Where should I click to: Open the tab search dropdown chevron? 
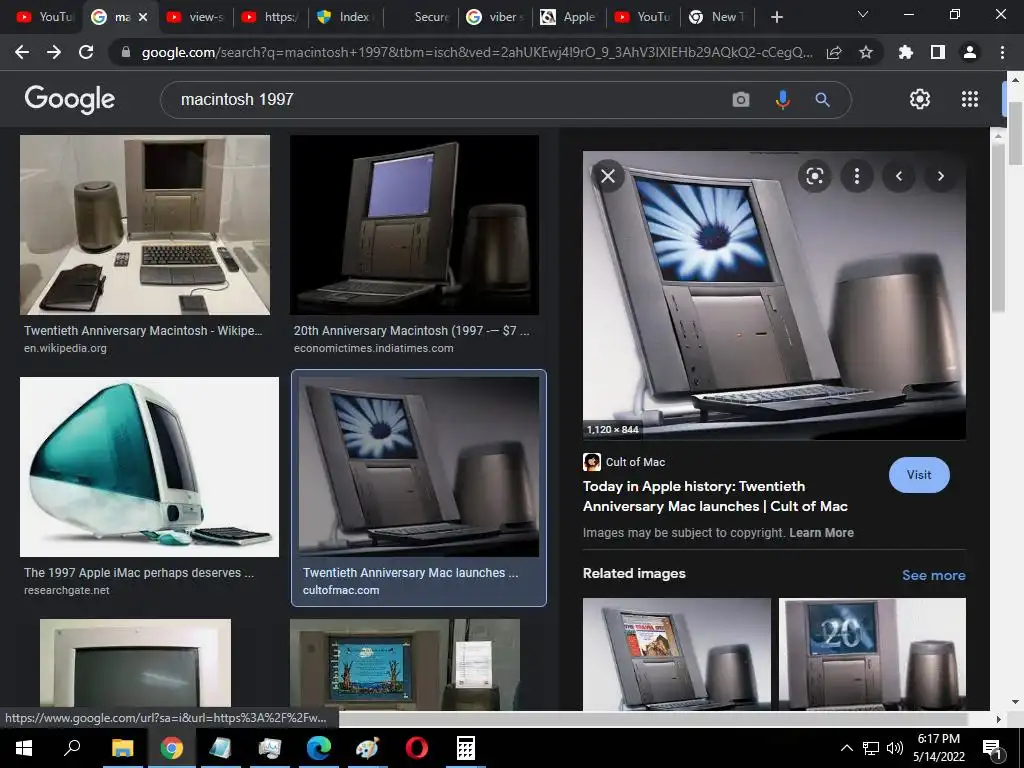tap(863, 14)
